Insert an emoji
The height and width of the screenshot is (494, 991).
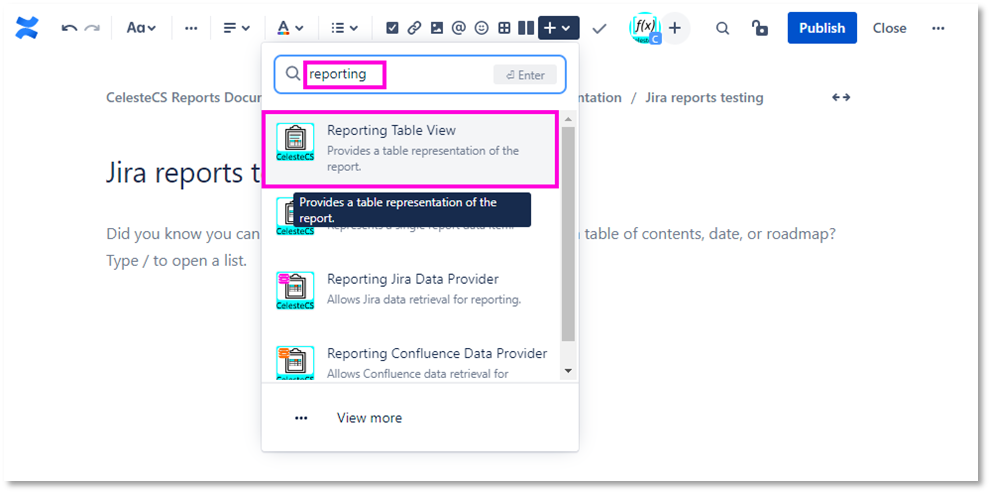(482, 28)
